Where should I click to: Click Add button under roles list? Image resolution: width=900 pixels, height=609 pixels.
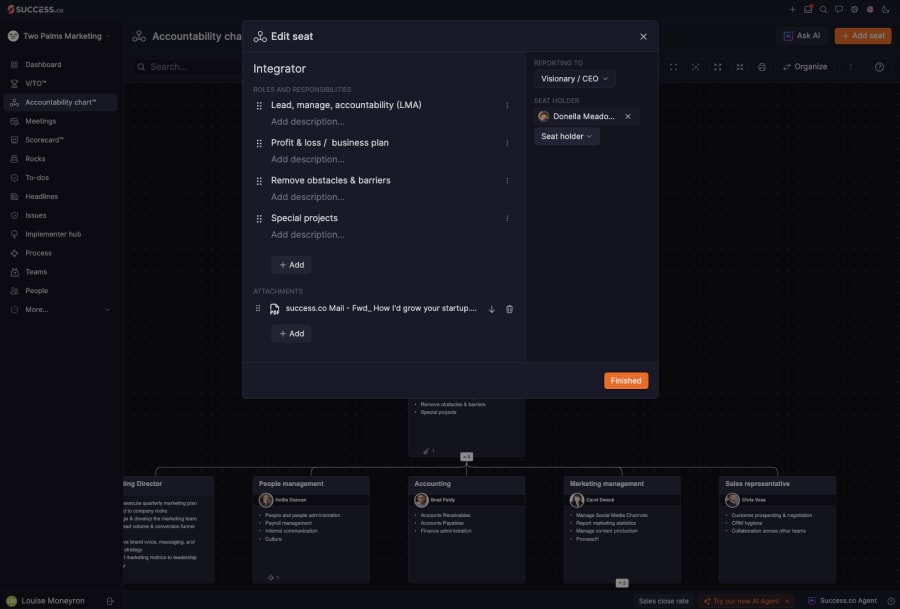tap(291, 265)
